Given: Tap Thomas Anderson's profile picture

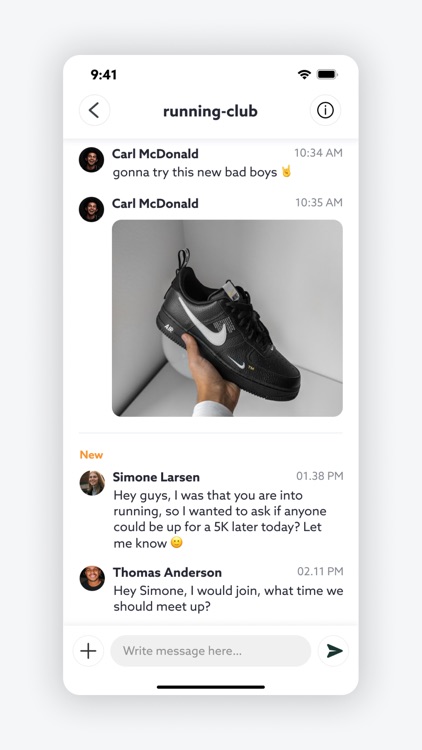Looking at the screenshot, I should tap(92, 578).
